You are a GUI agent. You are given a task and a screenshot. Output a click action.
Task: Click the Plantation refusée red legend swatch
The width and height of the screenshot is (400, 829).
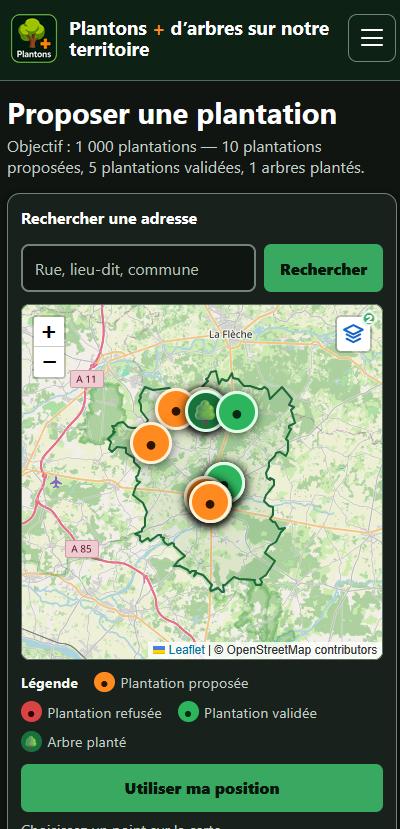click(32, 712)
